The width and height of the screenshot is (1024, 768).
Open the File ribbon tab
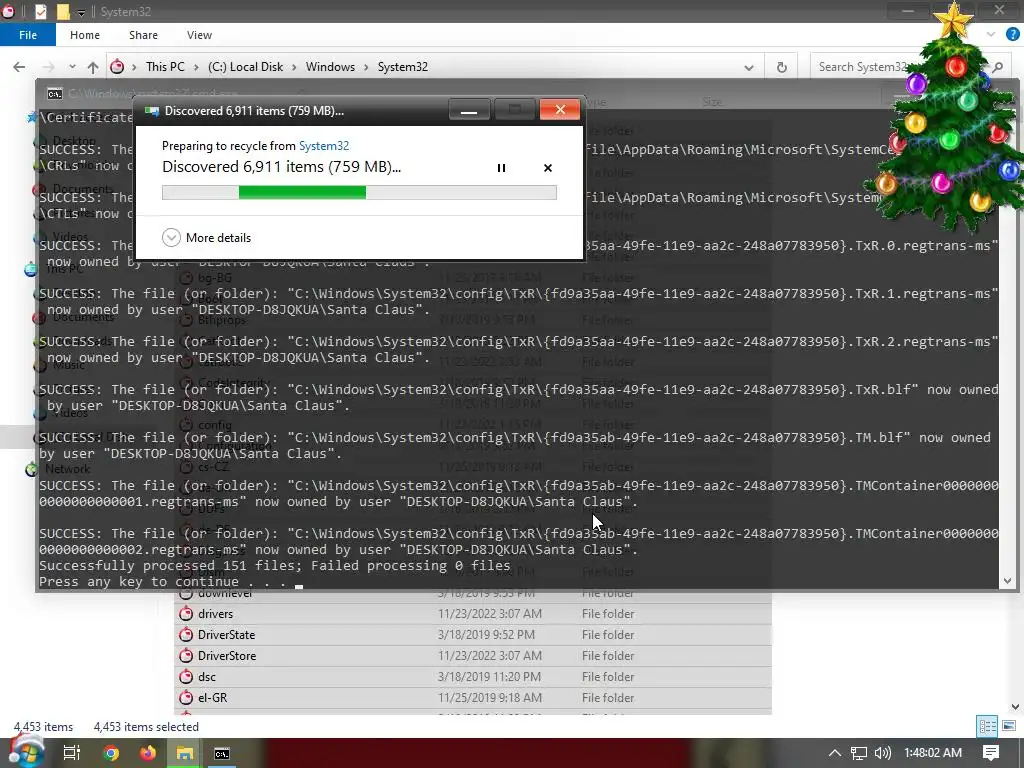pyautogui.click(x=27, y=35)
